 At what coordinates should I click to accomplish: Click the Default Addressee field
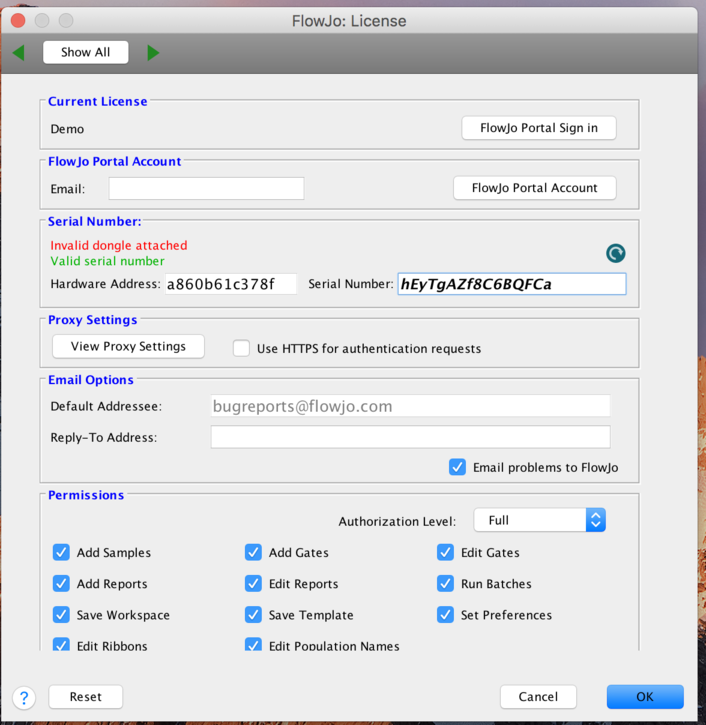click(x=411, y=406)
